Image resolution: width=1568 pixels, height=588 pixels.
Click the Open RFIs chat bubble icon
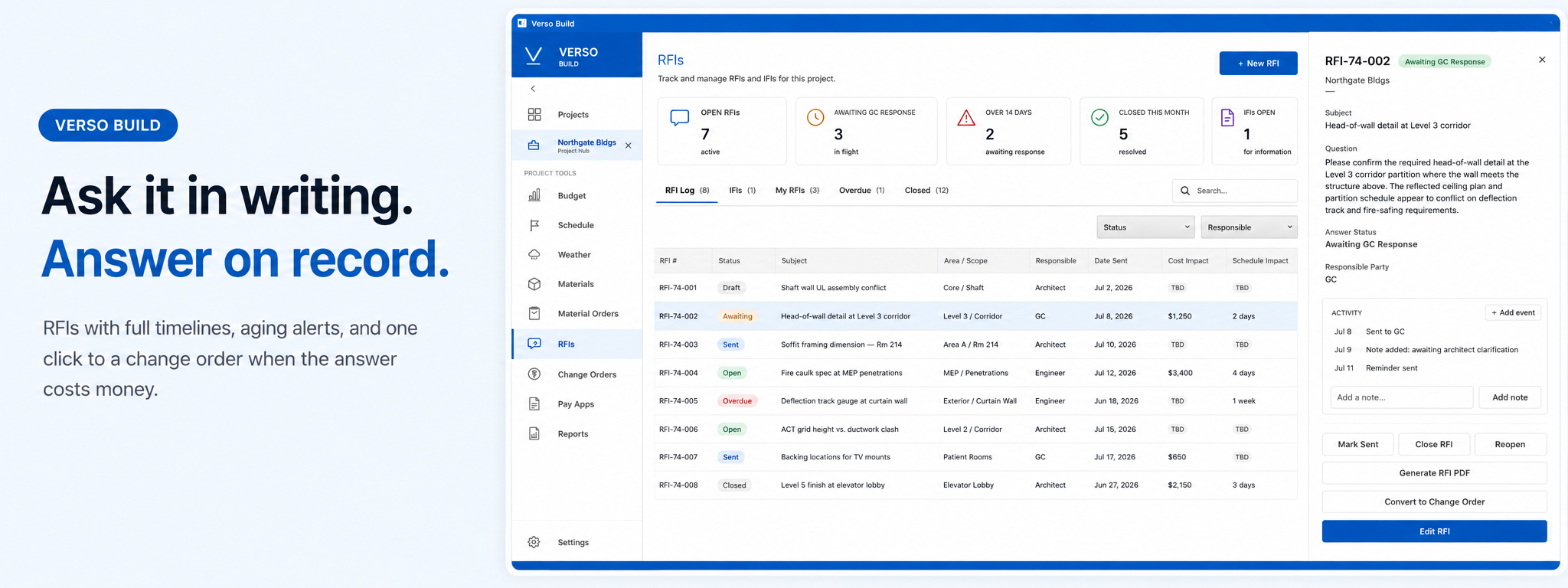(x=679, y=118)
